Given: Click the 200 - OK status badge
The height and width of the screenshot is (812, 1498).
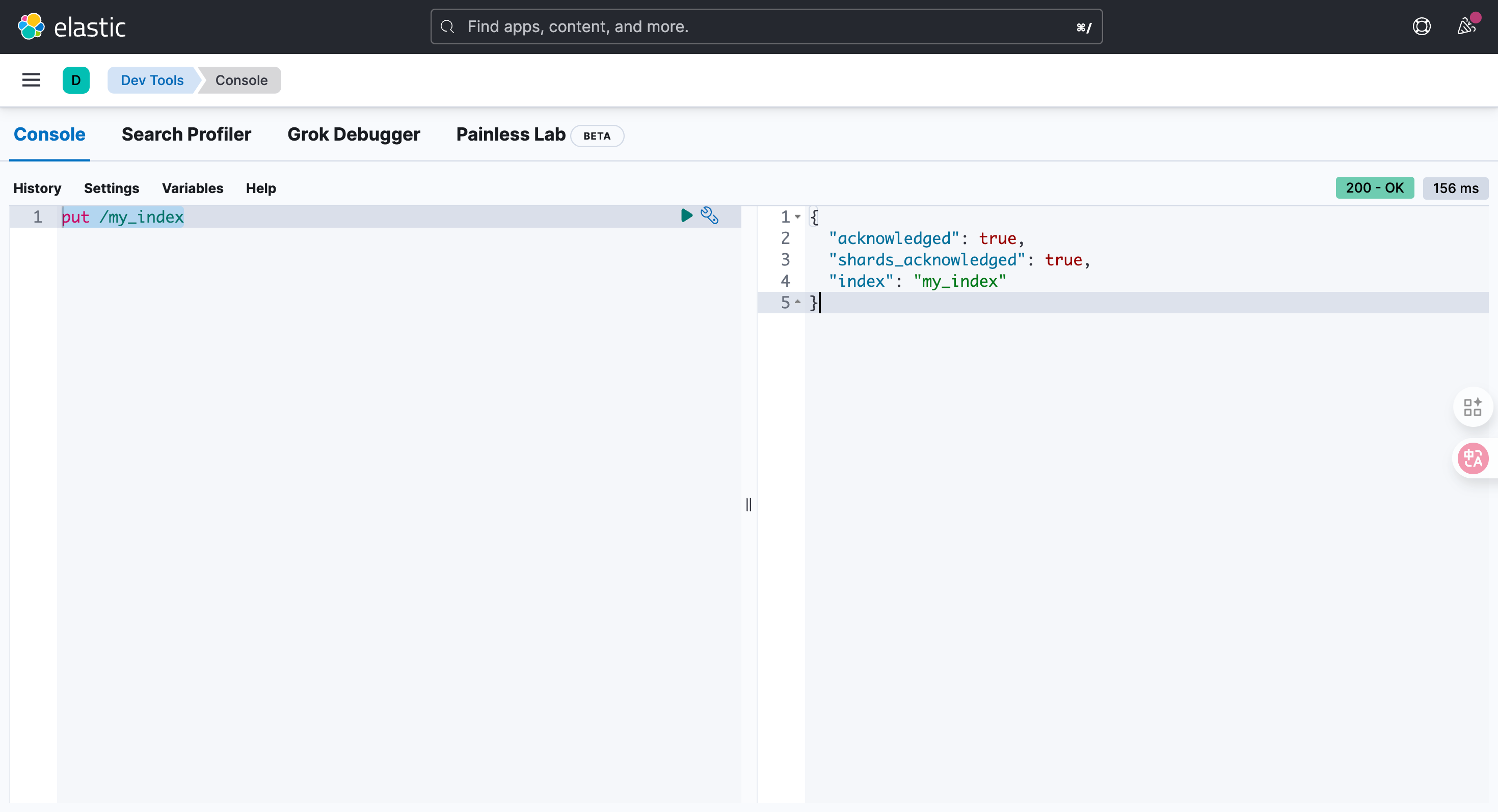Looking at the screenshot, I should pyautogui.click(x=1375, y=188).
